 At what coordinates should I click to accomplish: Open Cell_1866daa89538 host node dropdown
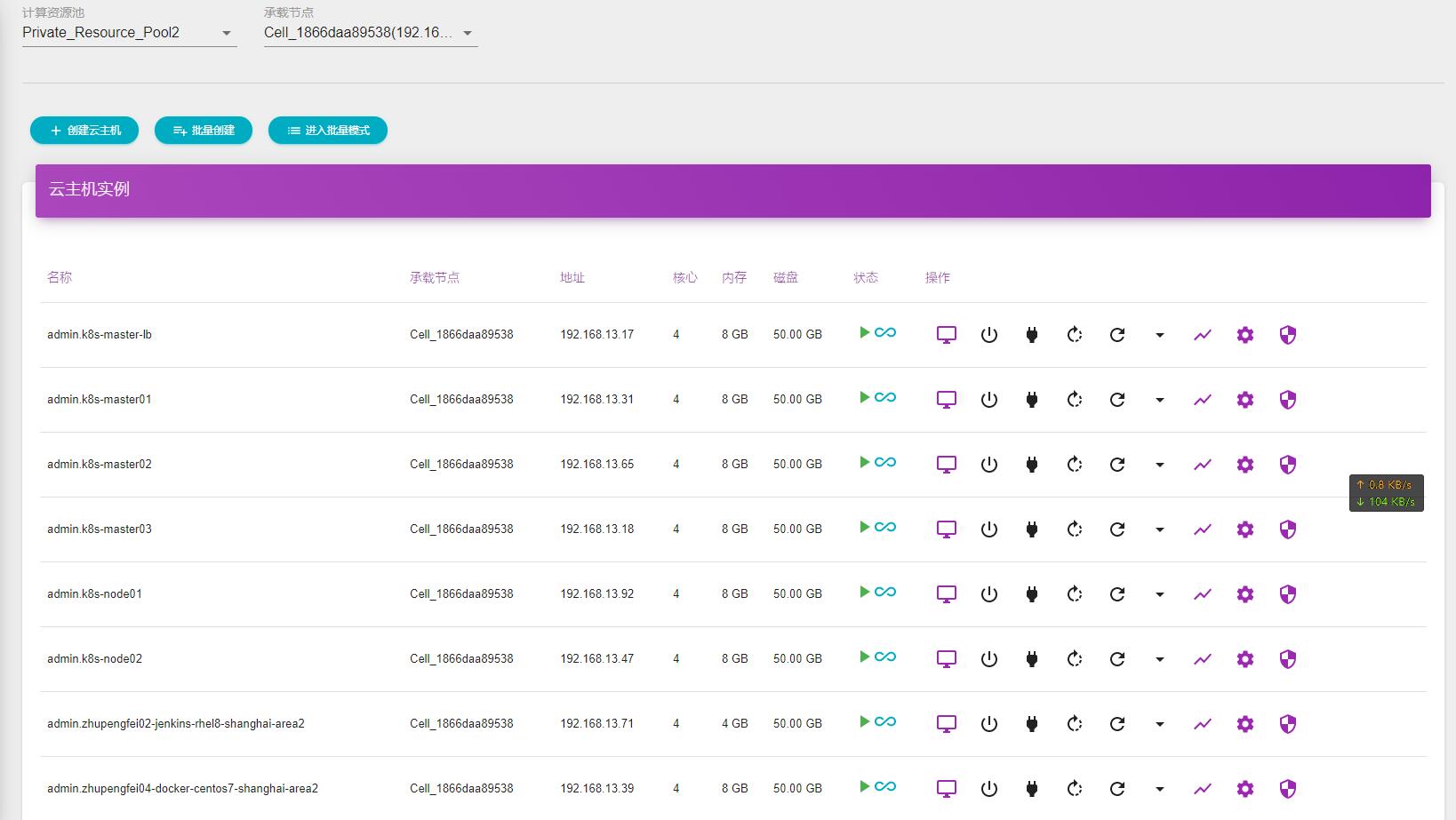(x=370, y=33)
